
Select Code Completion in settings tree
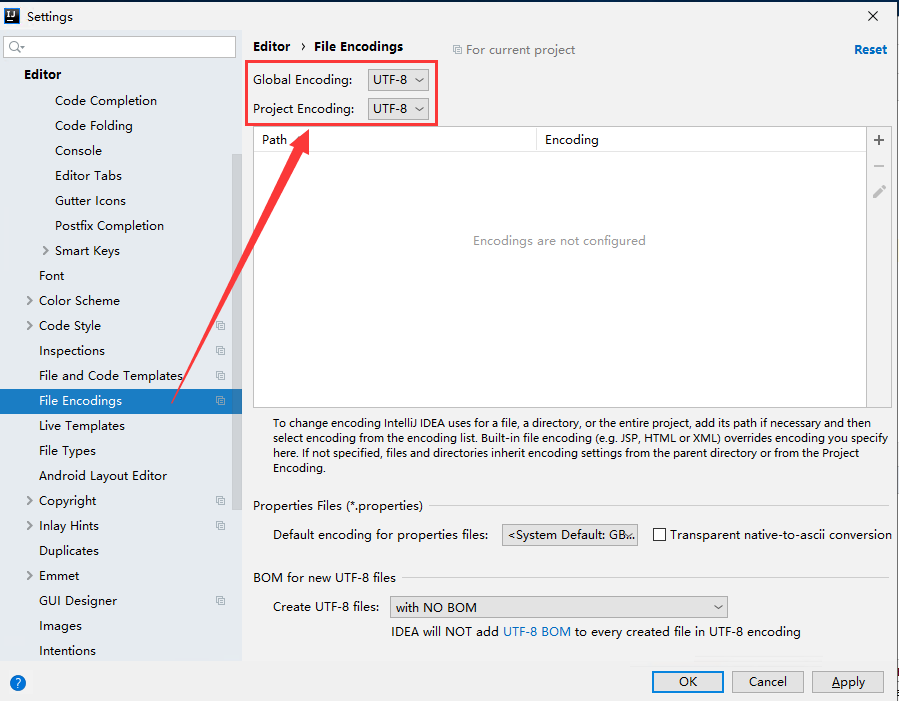pos(106,100)
